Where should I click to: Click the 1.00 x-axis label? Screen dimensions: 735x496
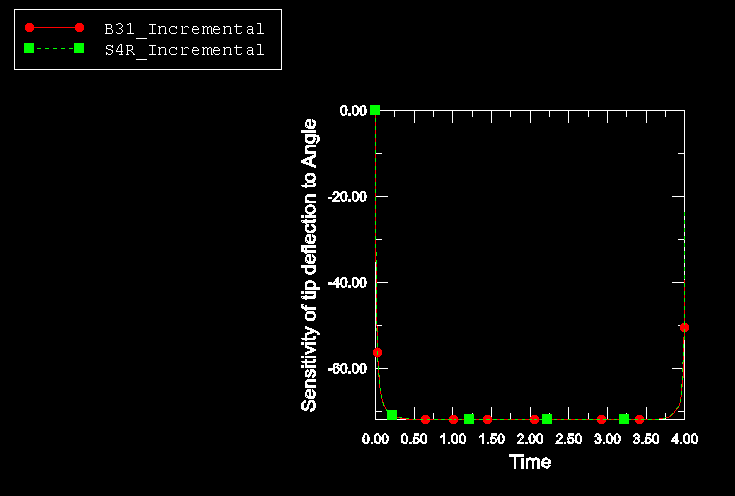coord(453,439)
